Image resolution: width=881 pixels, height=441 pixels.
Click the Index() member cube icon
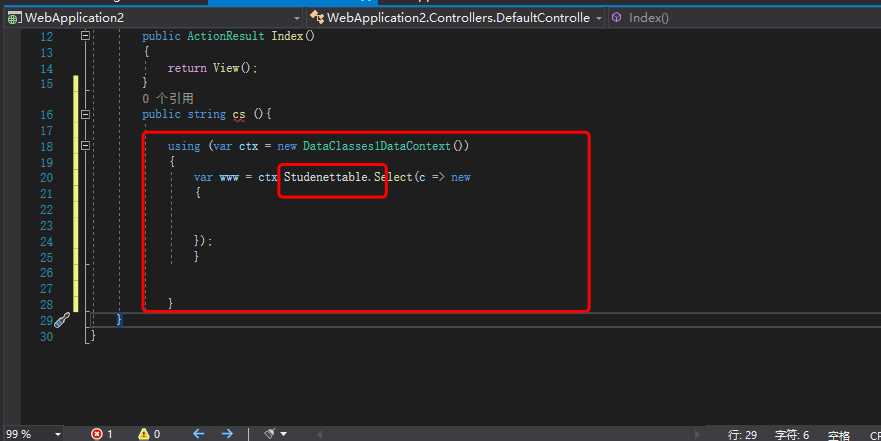(x=616, y=18)
